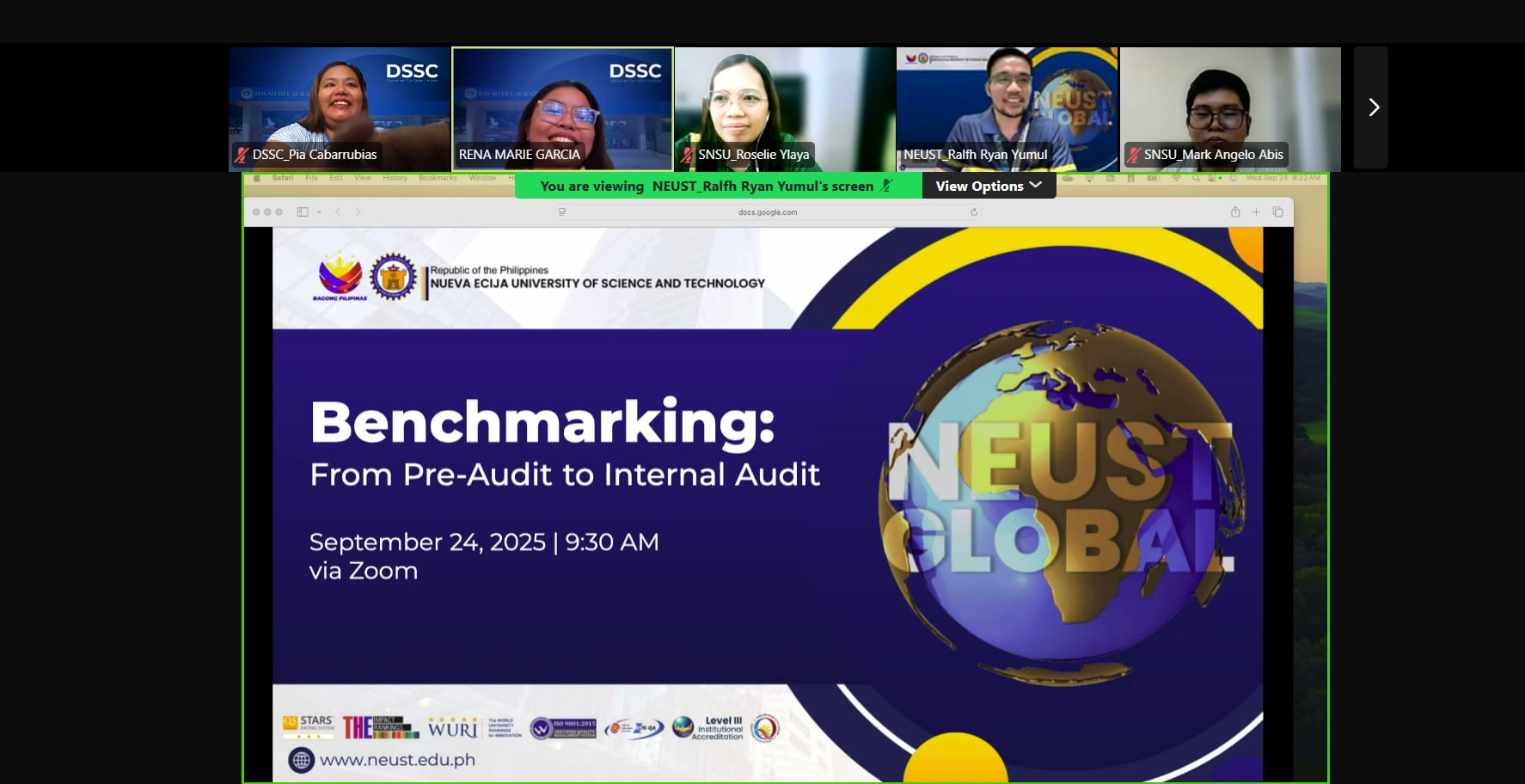Expand the View Options dropdown
Image resolution: width=1525 pixels, height=784 pixels.
988,186
